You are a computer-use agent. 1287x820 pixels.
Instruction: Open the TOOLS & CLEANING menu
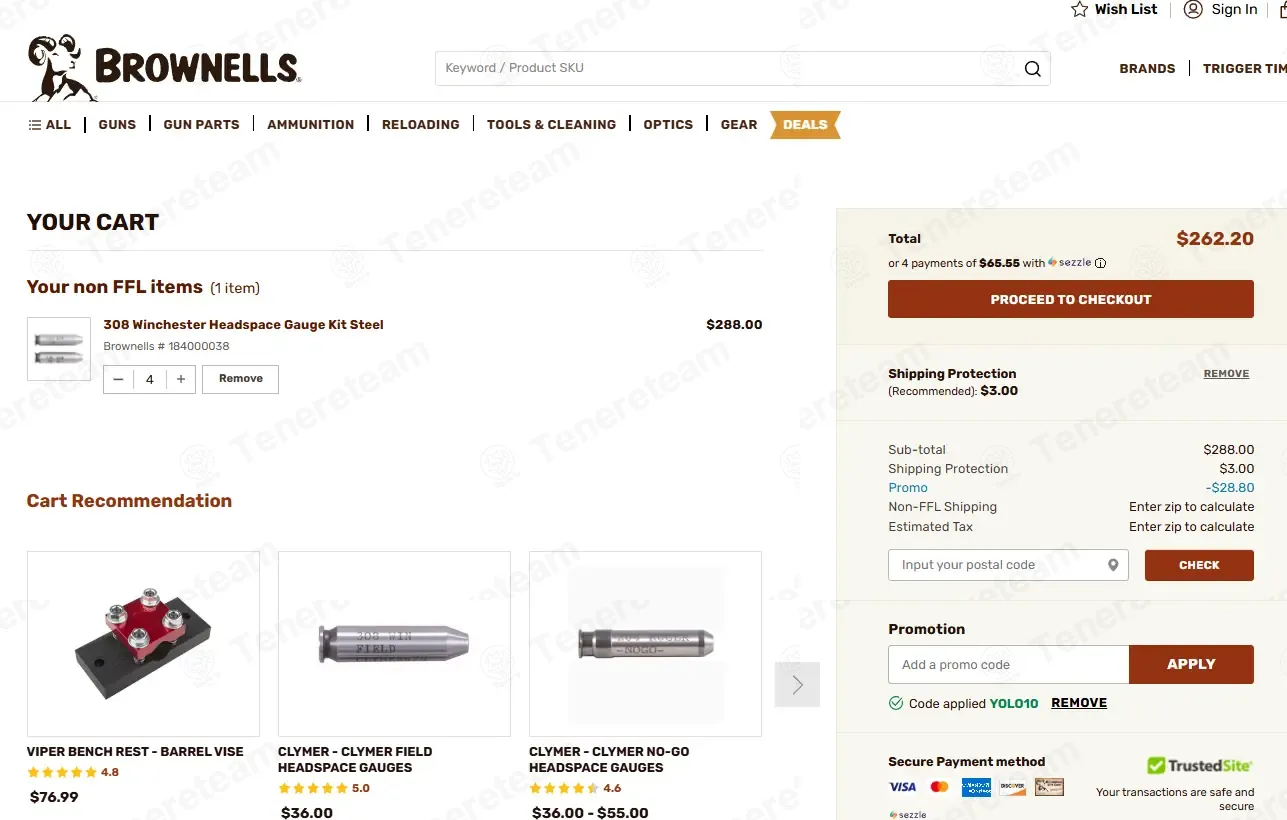551,125
